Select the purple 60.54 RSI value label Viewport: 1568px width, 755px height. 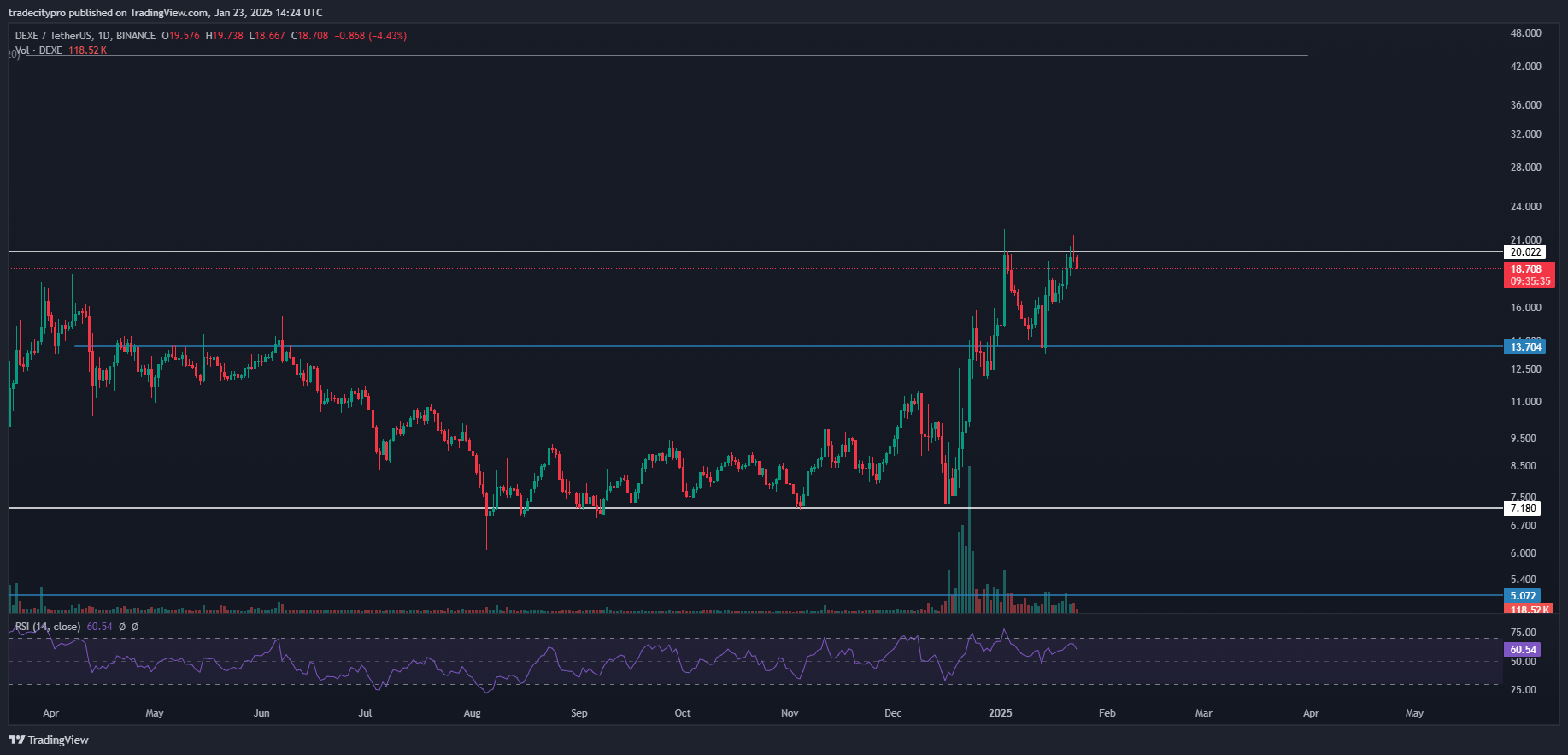1523,650
